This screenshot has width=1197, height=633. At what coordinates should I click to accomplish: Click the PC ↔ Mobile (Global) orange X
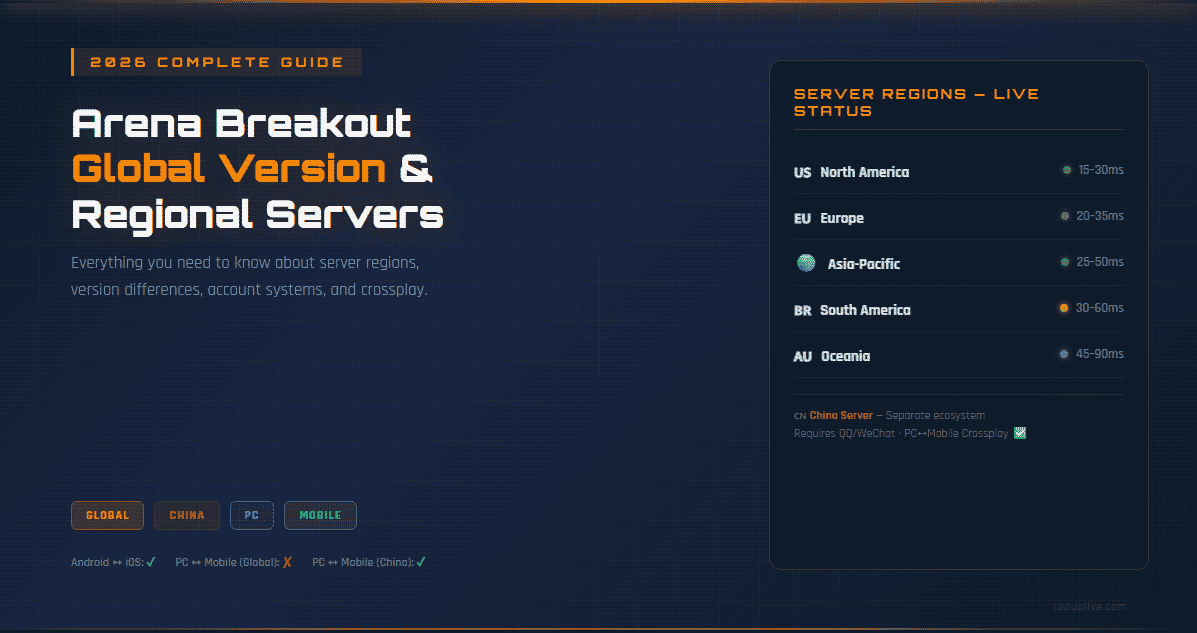[287, 562]
